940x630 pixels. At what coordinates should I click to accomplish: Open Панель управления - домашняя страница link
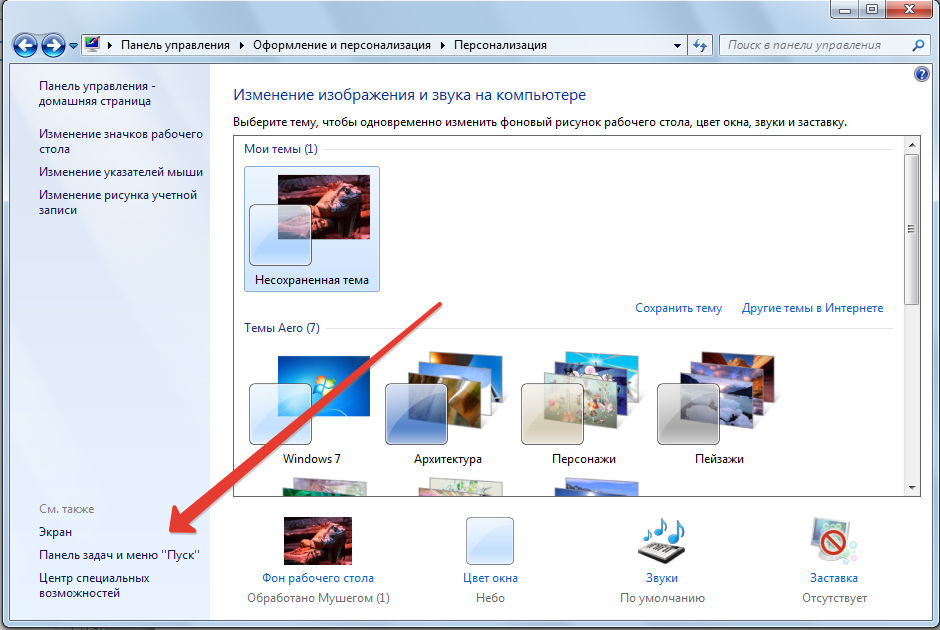pyautogui.click(x=97, y=94)
